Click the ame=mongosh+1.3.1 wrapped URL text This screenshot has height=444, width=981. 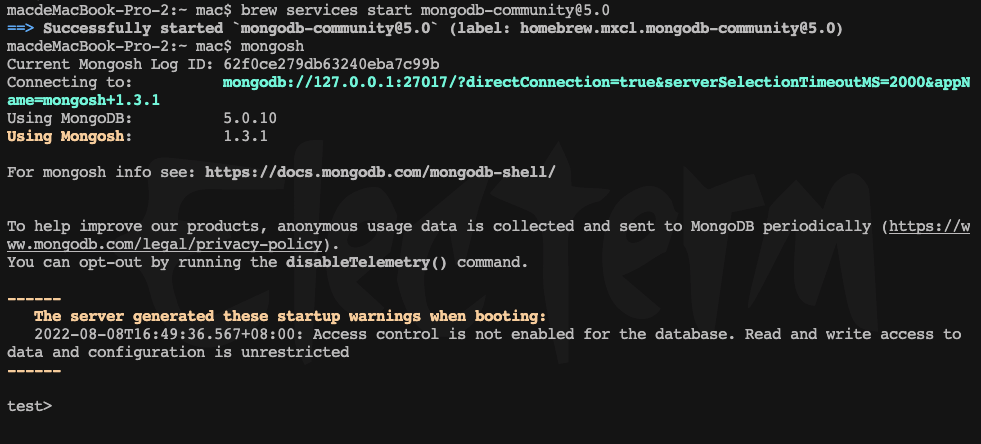[83, 100]
